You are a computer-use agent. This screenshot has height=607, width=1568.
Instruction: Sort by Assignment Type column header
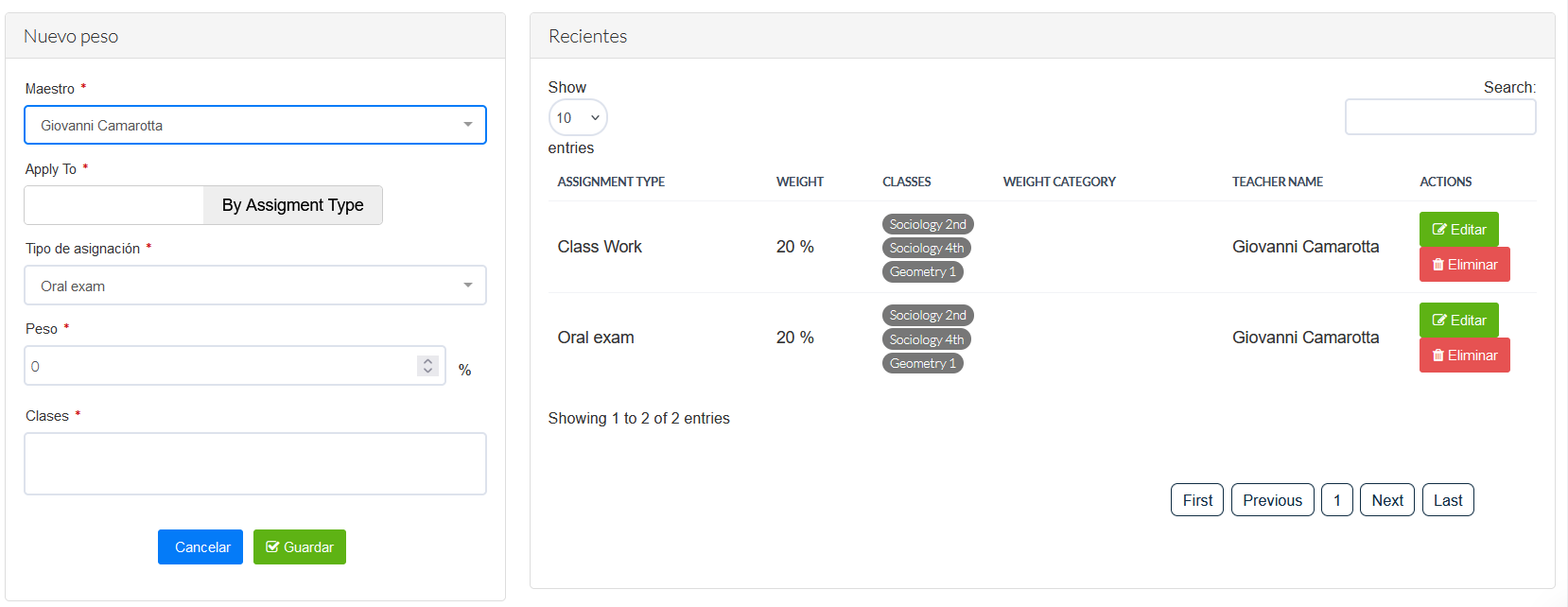coord(611,182)
